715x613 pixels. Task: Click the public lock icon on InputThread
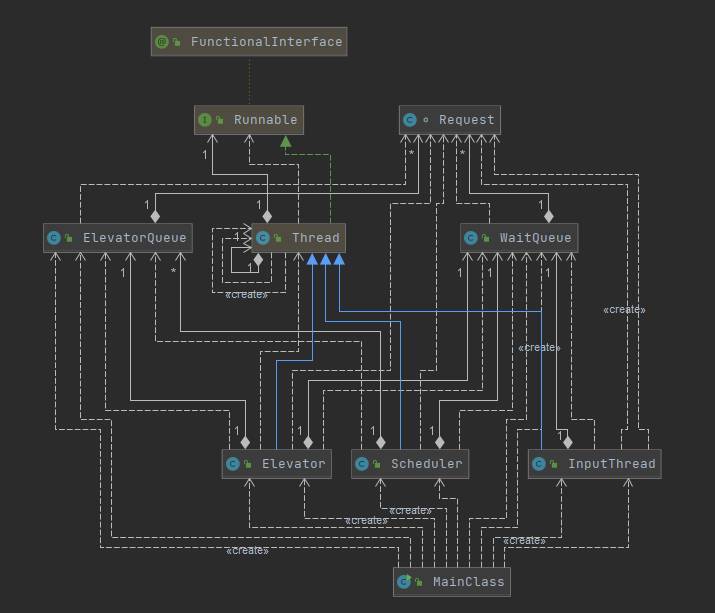554,464
